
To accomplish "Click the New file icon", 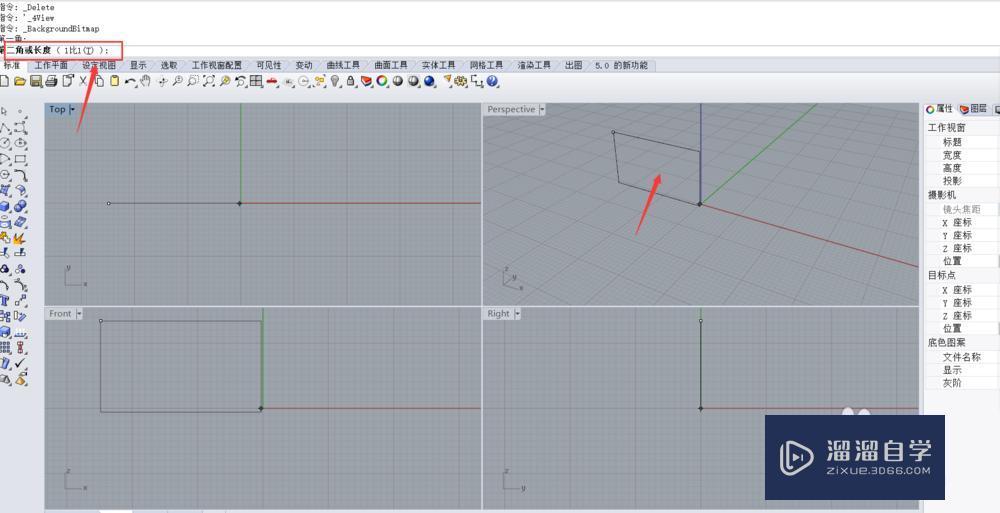I will [x=4, y=81].
